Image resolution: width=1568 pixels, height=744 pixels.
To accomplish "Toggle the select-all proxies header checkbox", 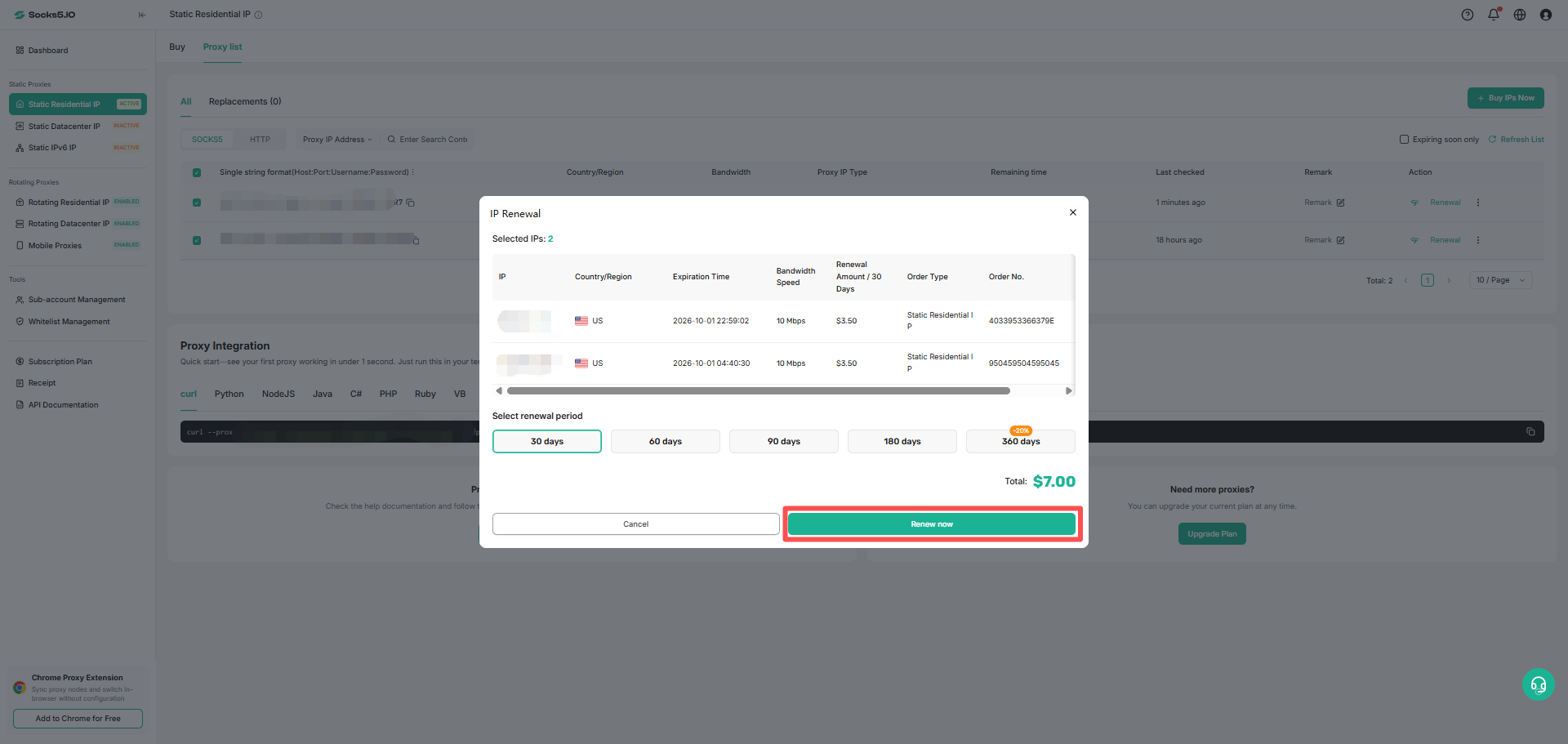I will pos(197,172).
